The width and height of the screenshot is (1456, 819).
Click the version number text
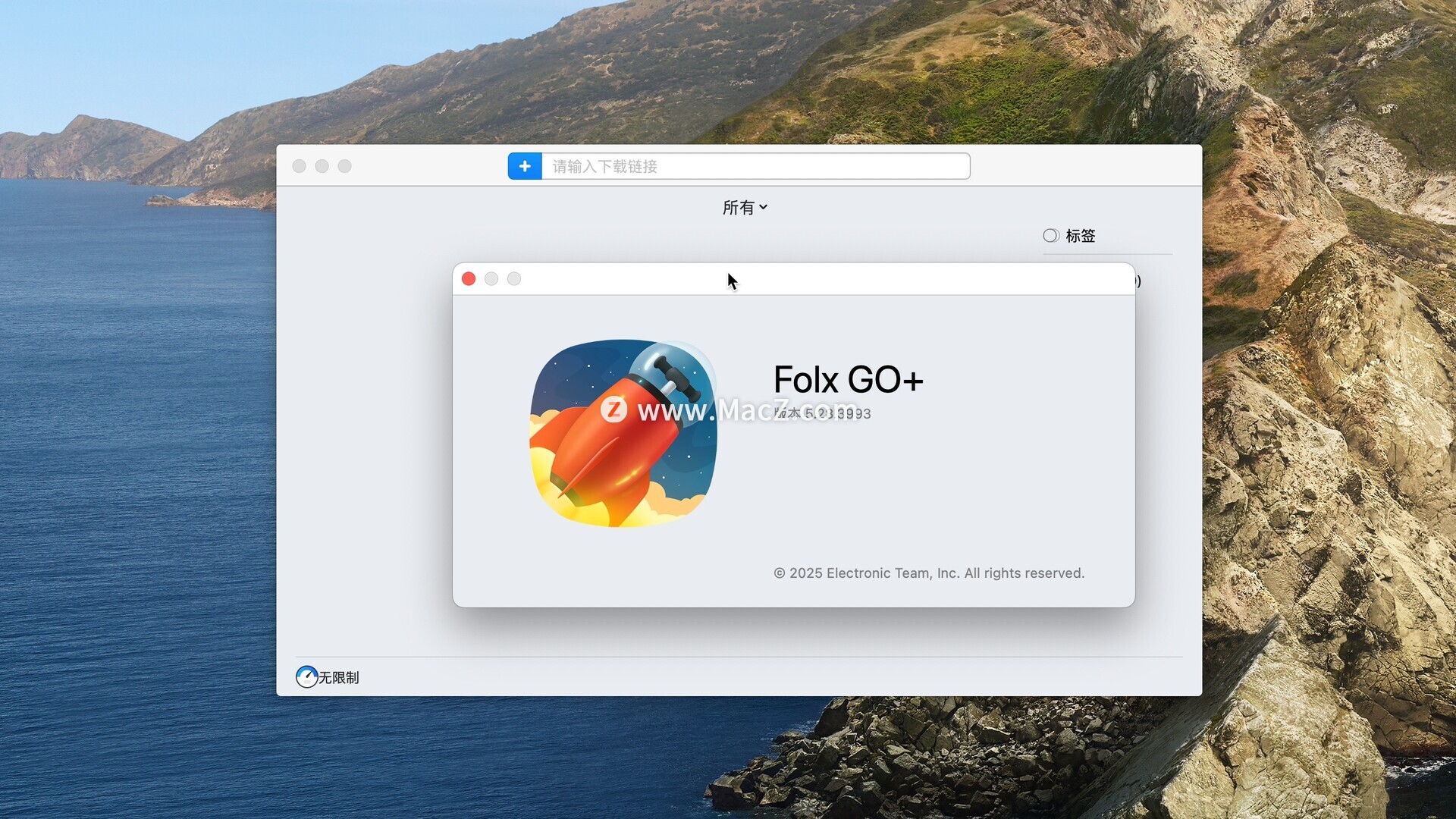823,413
